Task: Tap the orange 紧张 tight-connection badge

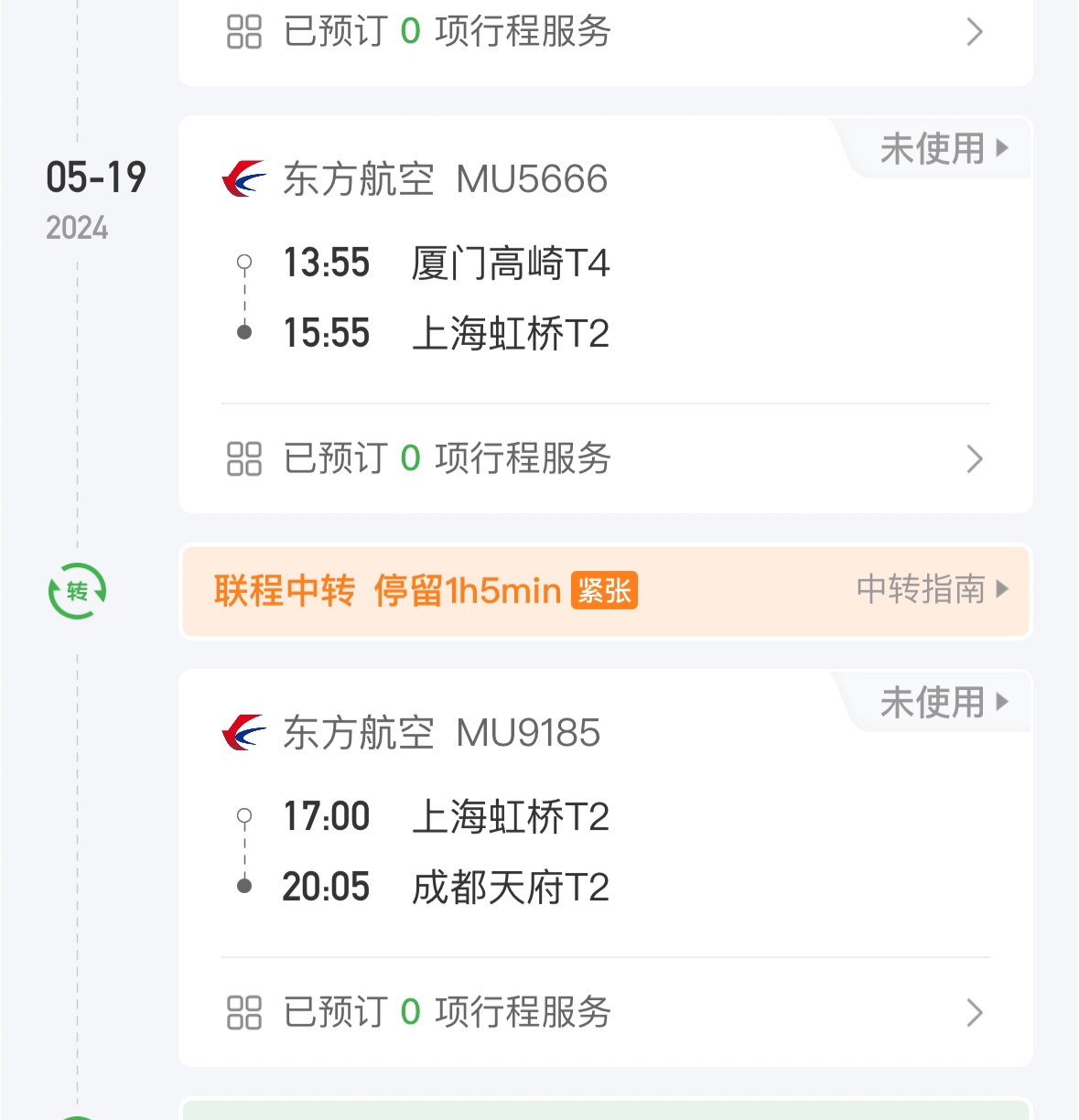Action: [x=604, y=590]
